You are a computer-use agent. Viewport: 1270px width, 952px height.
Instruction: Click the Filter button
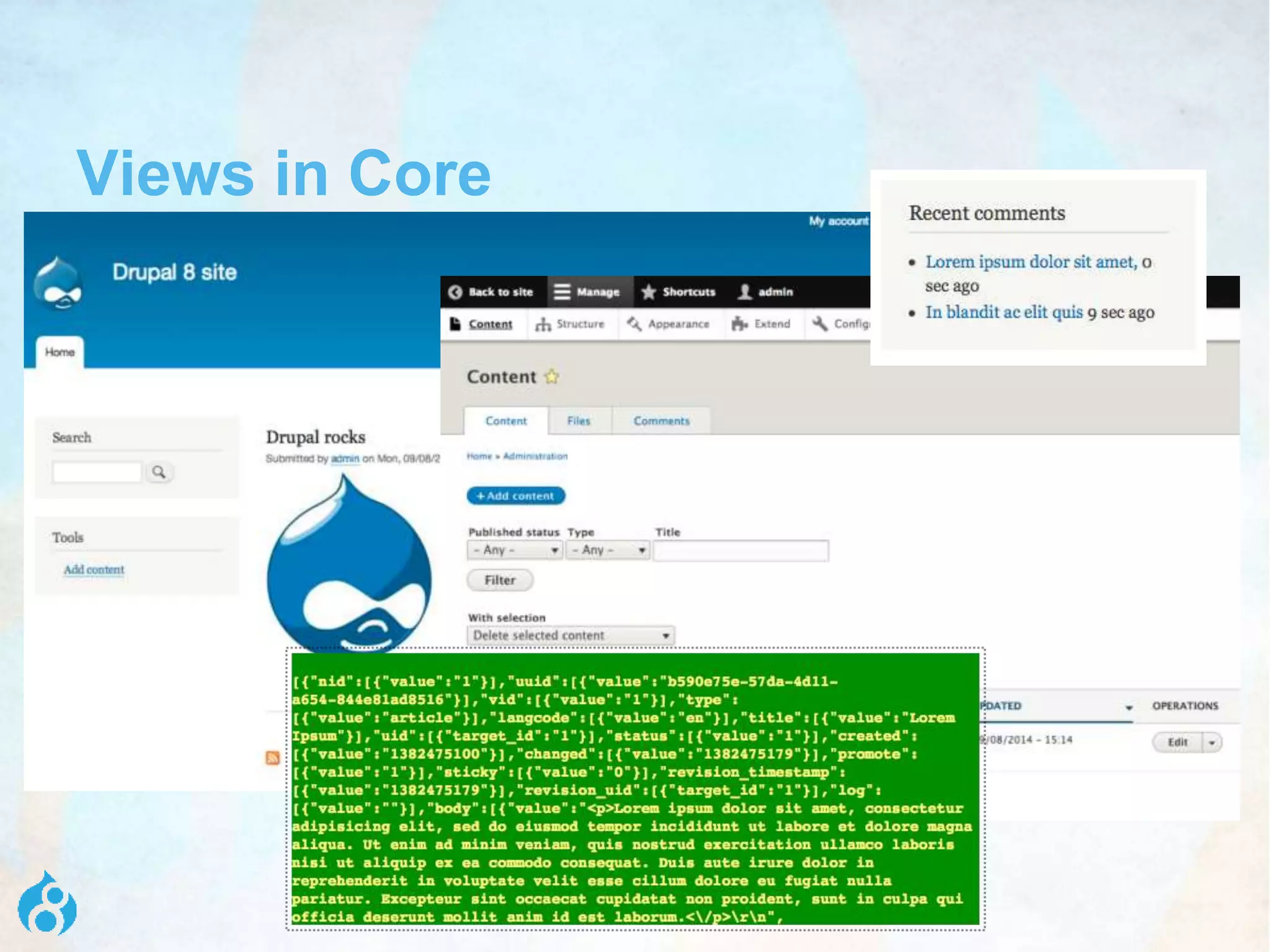click(x=500, y=580)
